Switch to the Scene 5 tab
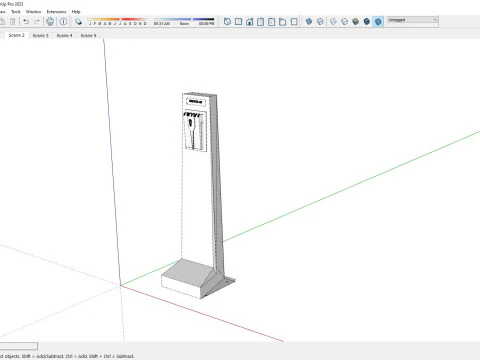 coord(88,35)
